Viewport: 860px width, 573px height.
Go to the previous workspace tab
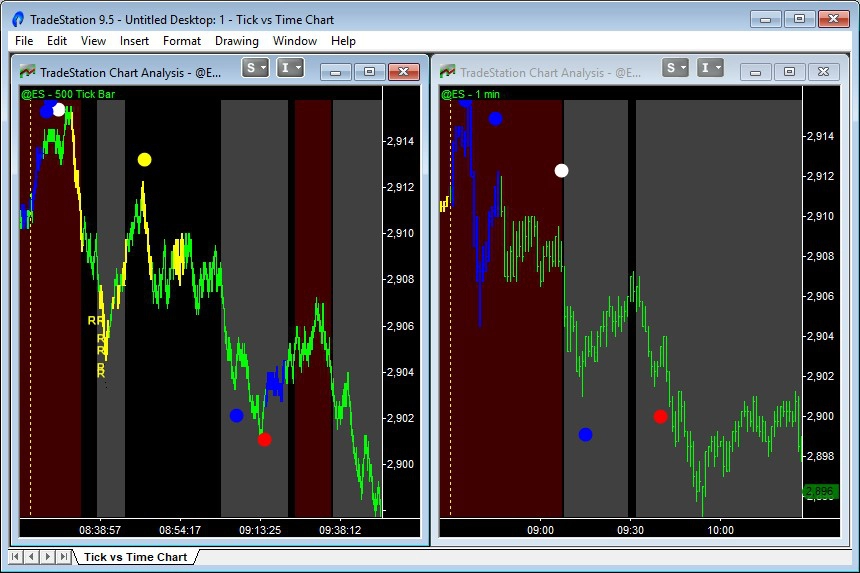[x=32, y=557]
